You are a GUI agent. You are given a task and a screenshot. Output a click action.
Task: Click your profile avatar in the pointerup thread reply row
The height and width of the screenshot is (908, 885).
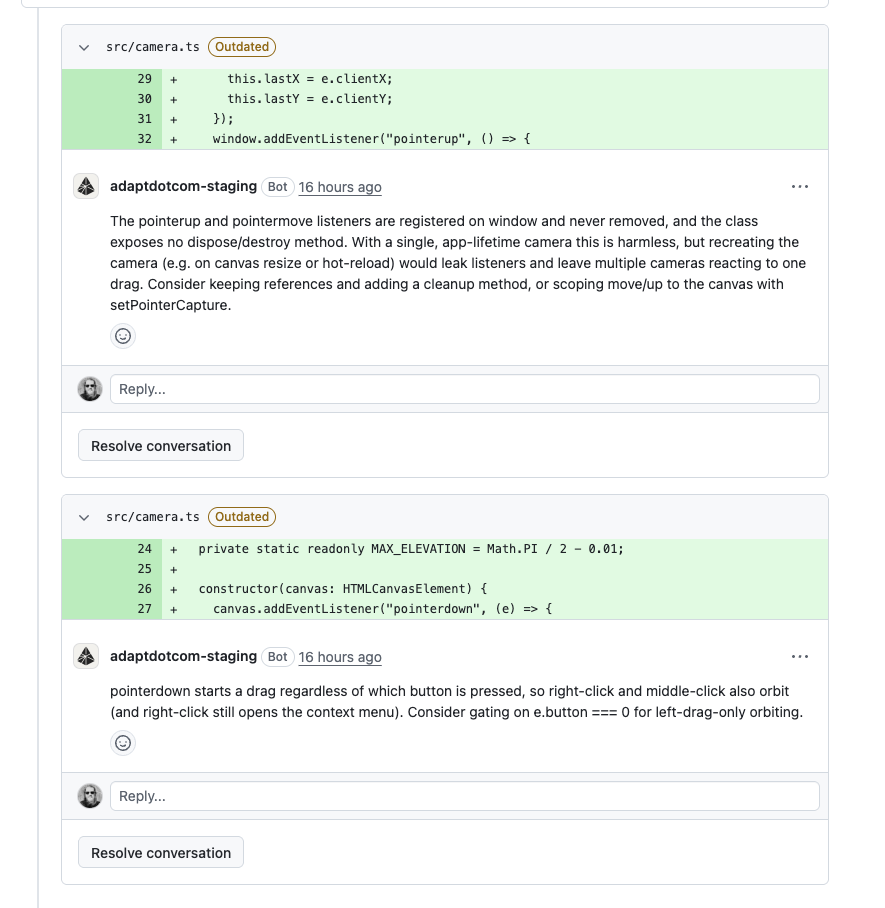pos(90,389)
